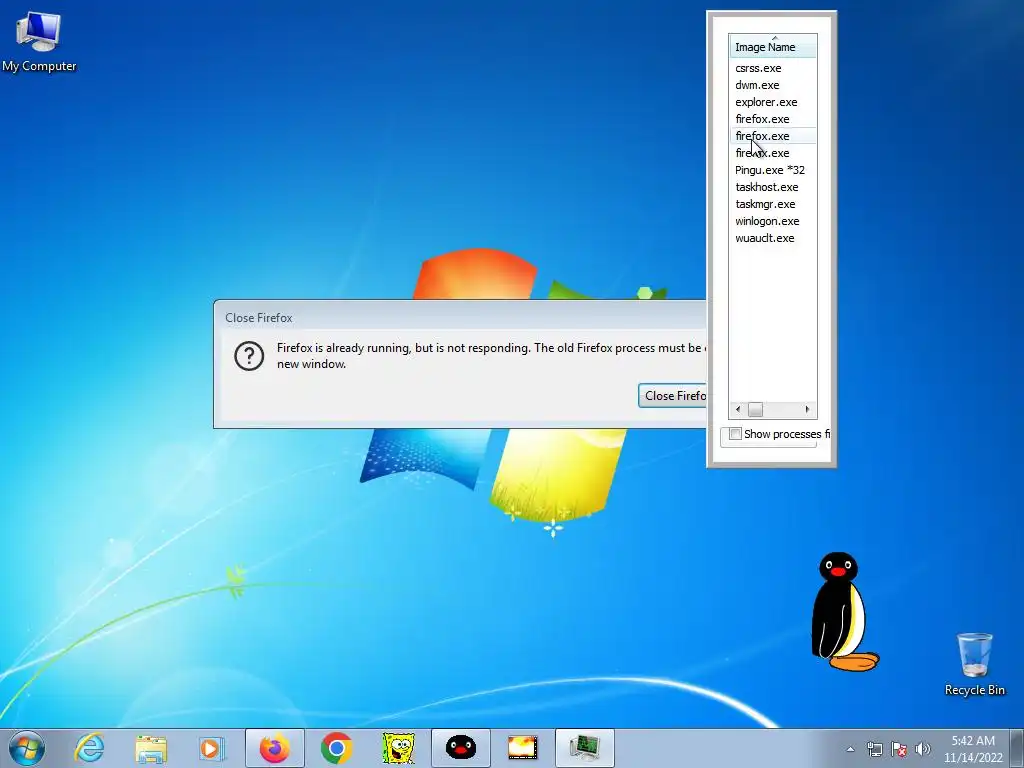This screenshot has height=768, width=1024.
Task: Open the fiery image taskbar icon
Action: point(522,748)
